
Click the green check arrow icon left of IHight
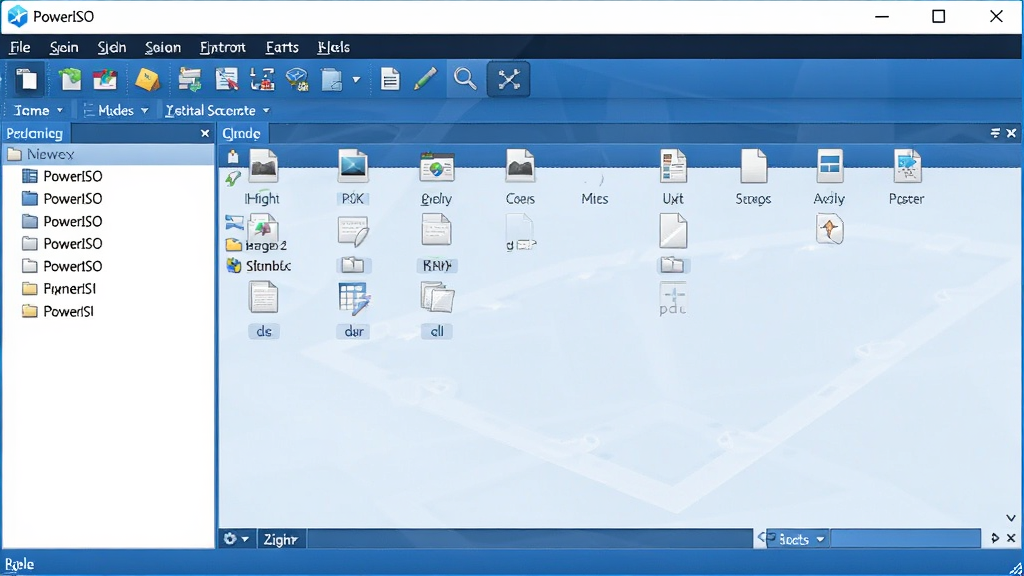point(232,178)
